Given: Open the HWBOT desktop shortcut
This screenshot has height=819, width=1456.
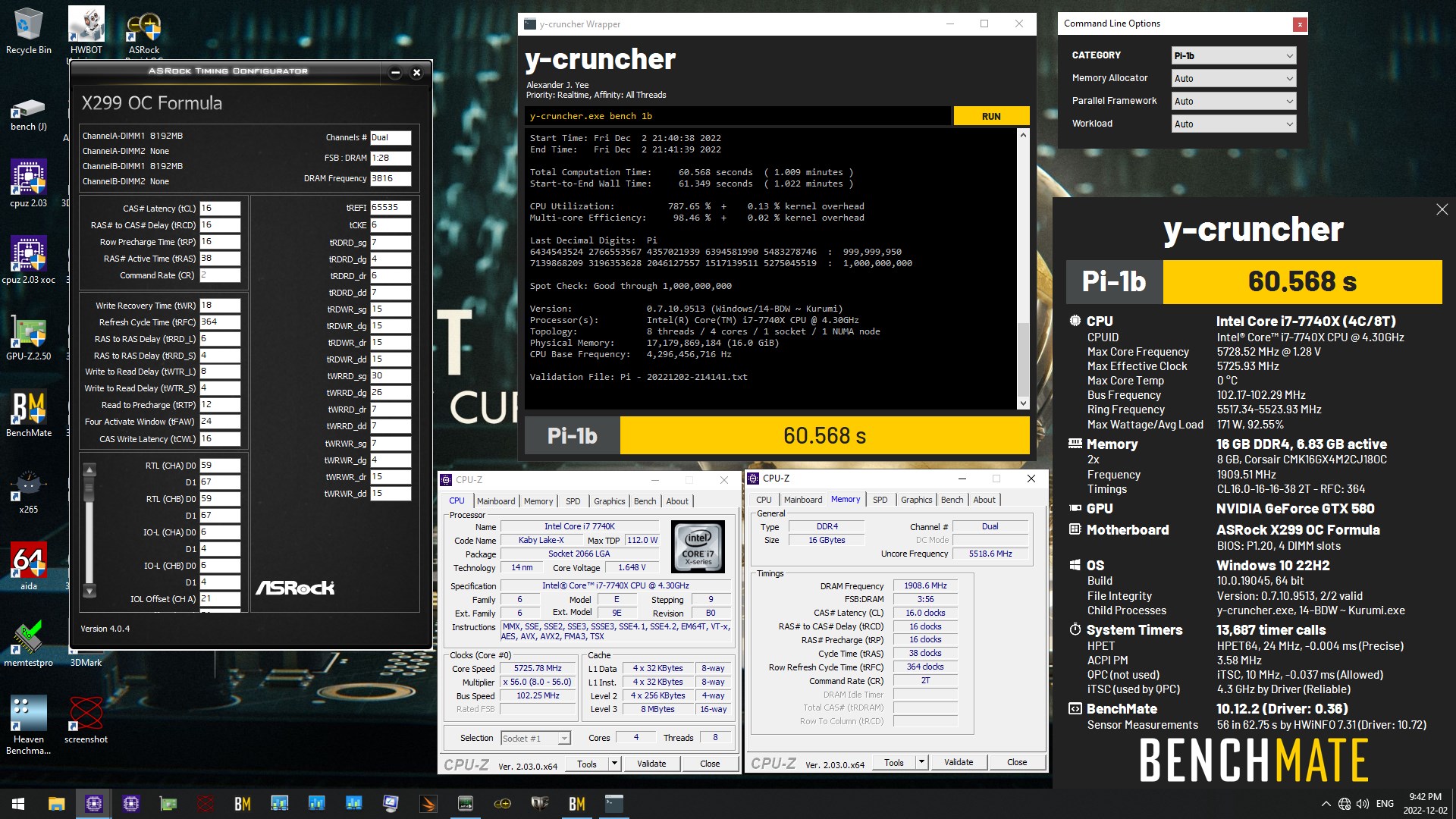Looking at the screenshot, I should [x=86, y=31].
